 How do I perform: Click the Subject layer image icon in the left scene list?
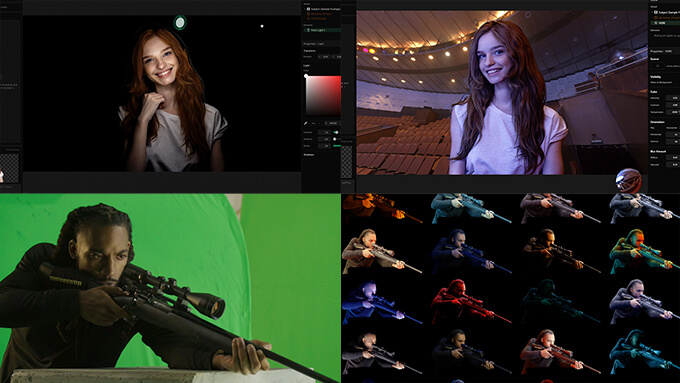point(308,9)
